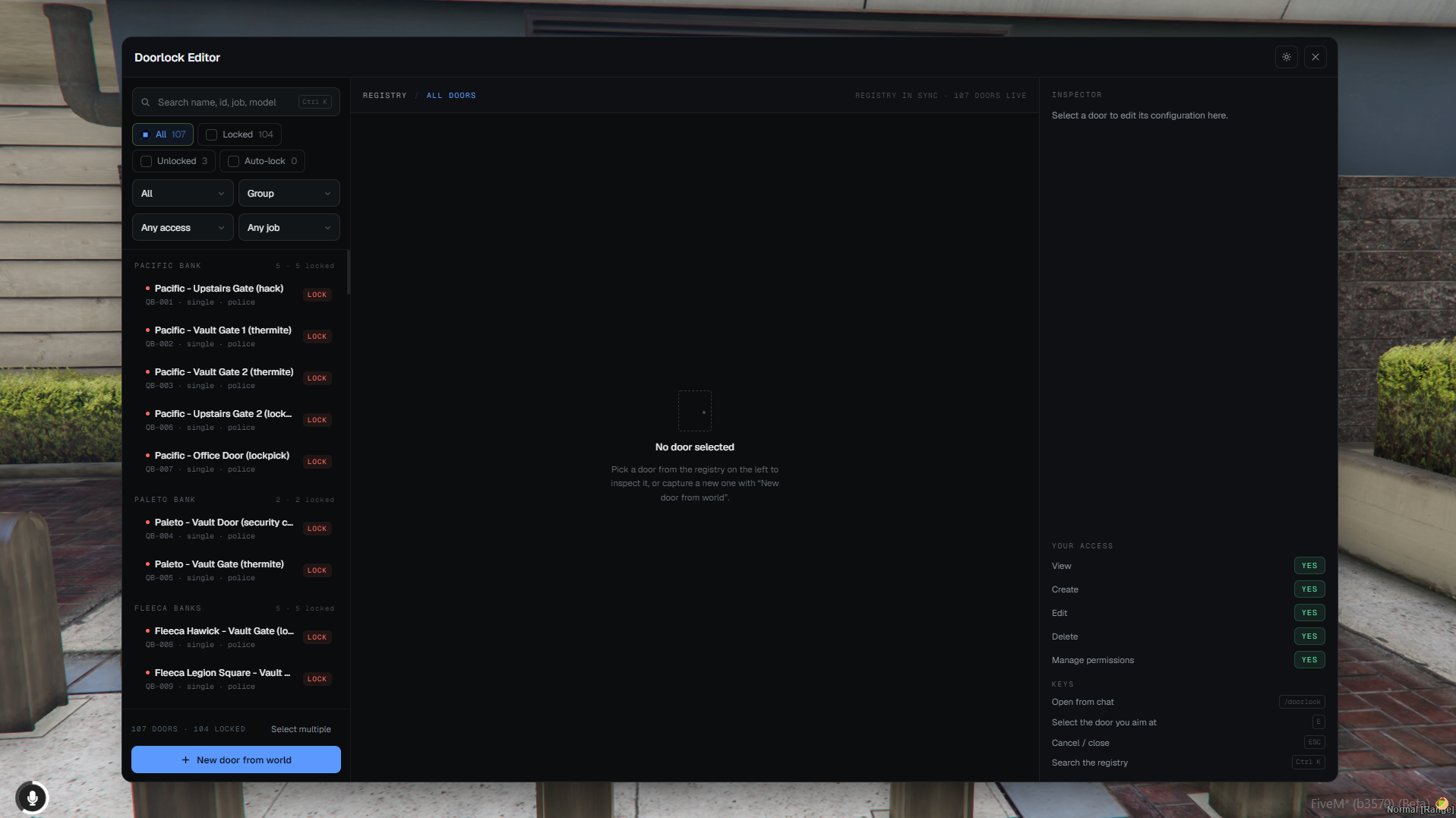Click the ALL DOORS breadcrumb
The image size is (1456, 818).
(451, 96)
